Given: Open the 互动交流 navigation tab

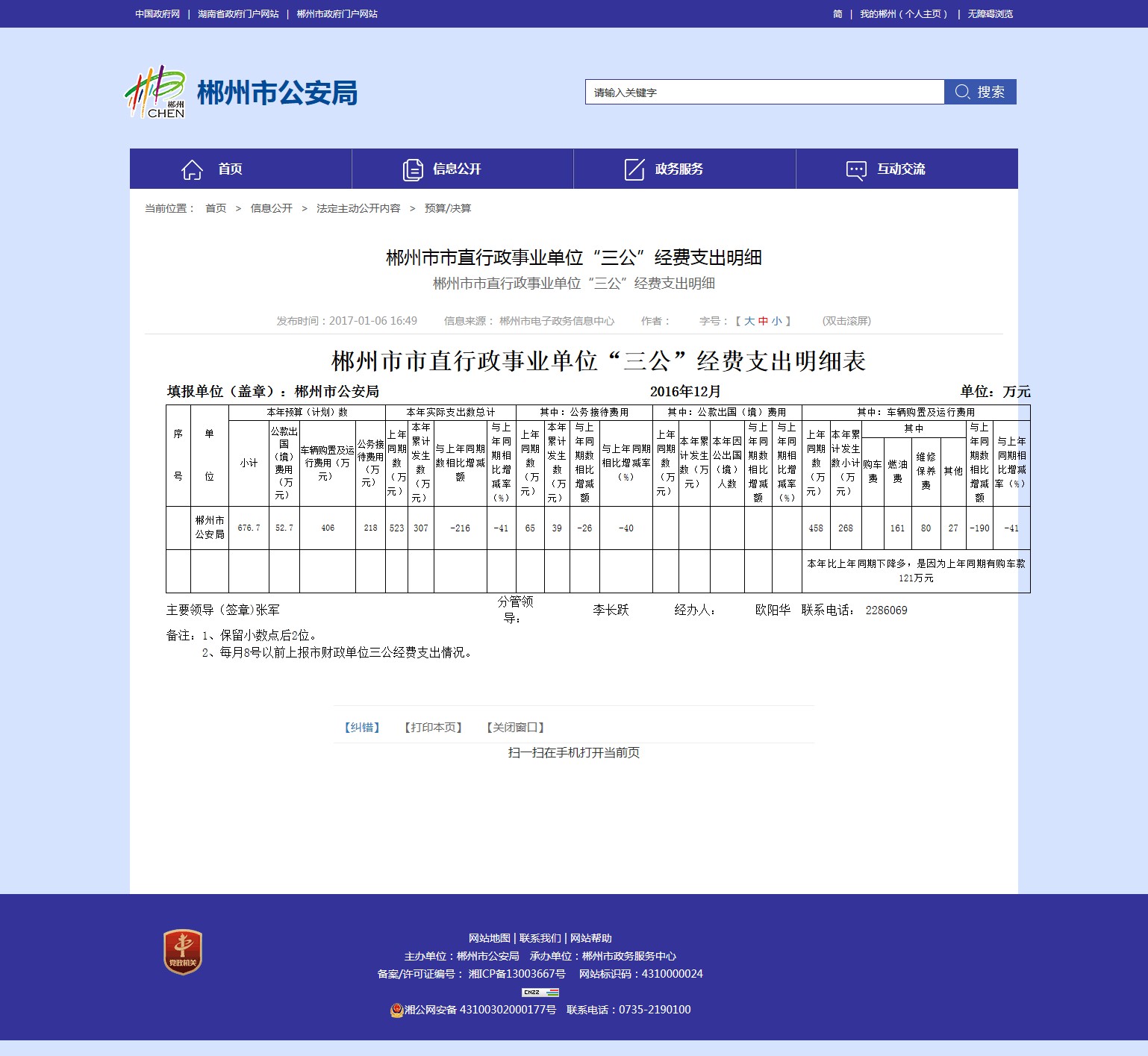Looking at the screenshot, I should (907, 169).
